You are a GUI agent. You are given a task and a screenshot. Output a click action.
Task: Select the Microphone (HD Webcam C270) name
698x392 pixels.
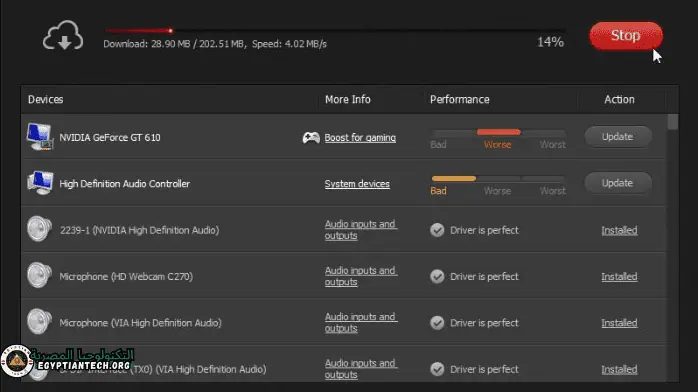click(x=126, y=276)
